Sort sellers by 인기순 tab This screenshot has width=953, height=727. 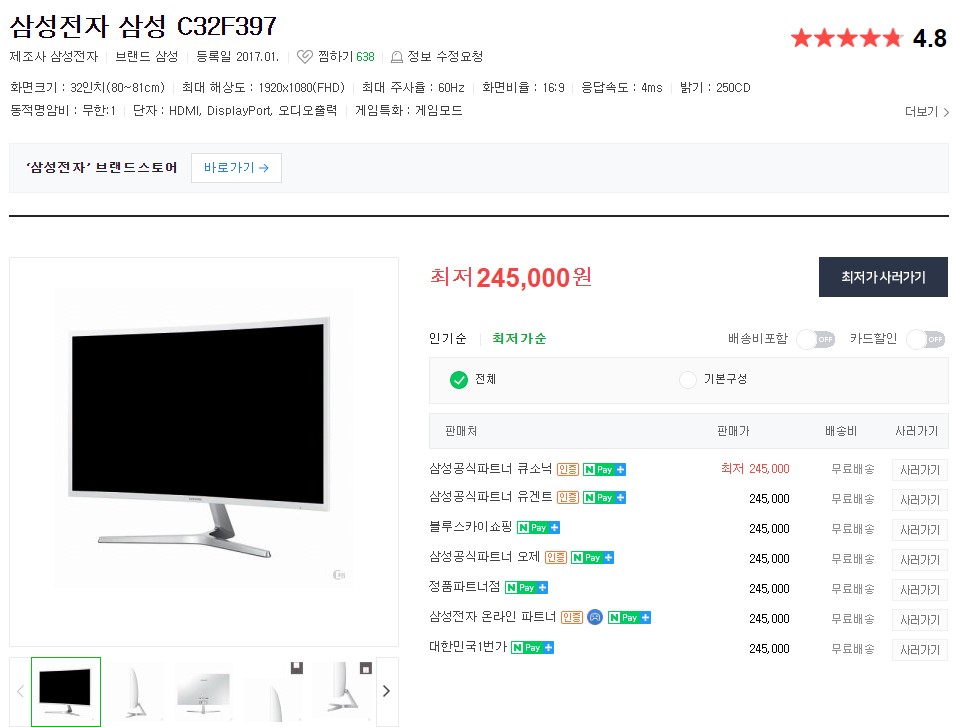[x=448, y=339]
